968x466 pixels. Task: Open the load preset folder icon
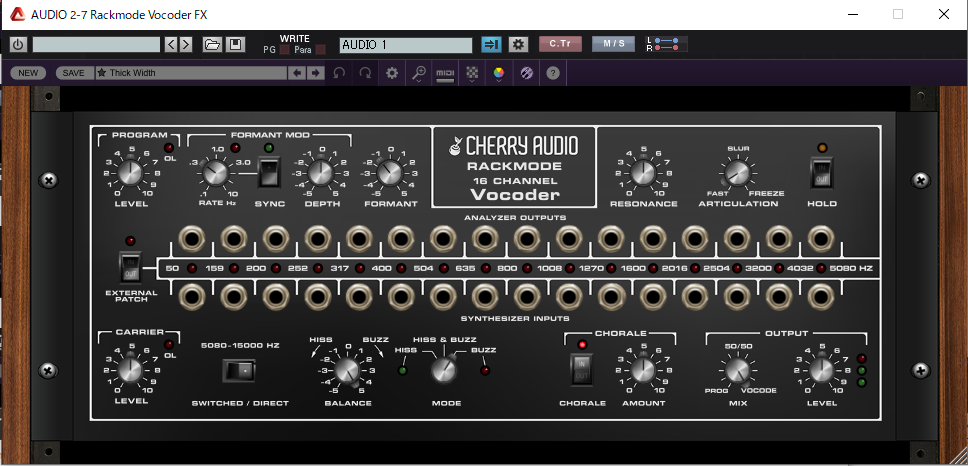[x=212, y=44]
